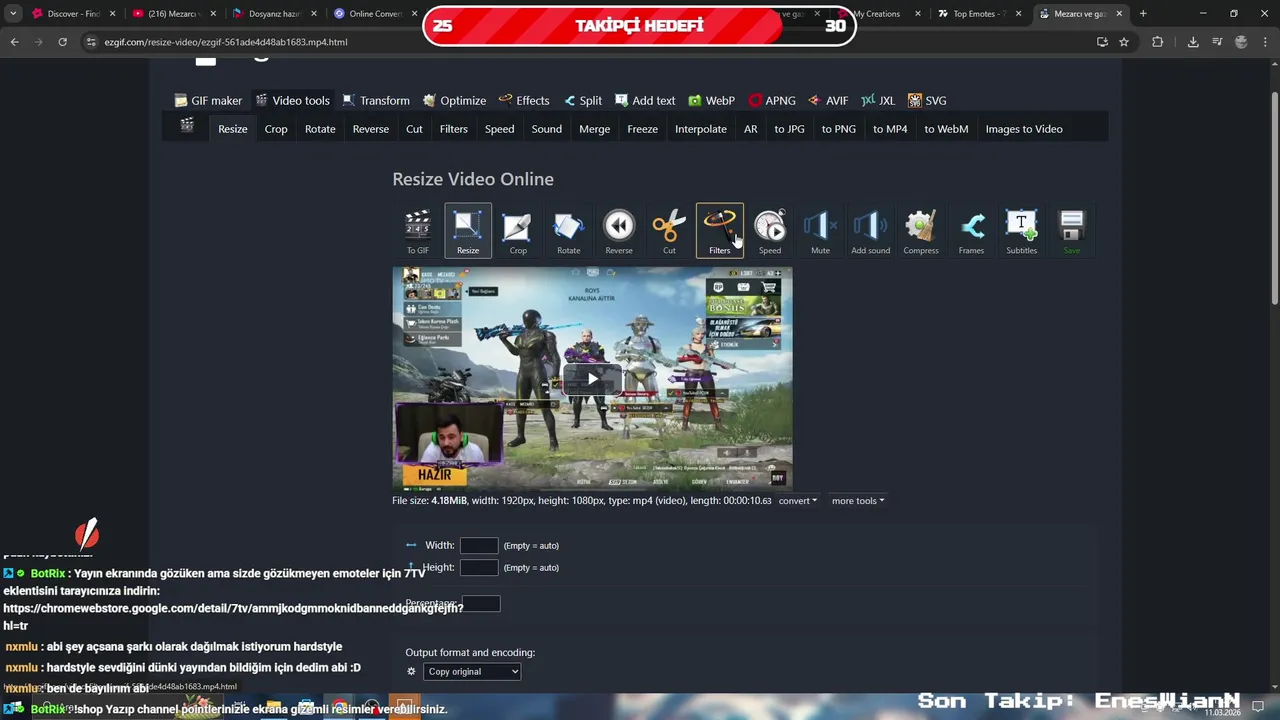Open GIF maker in top menu

pyautogui.click(x=208, y=100)
